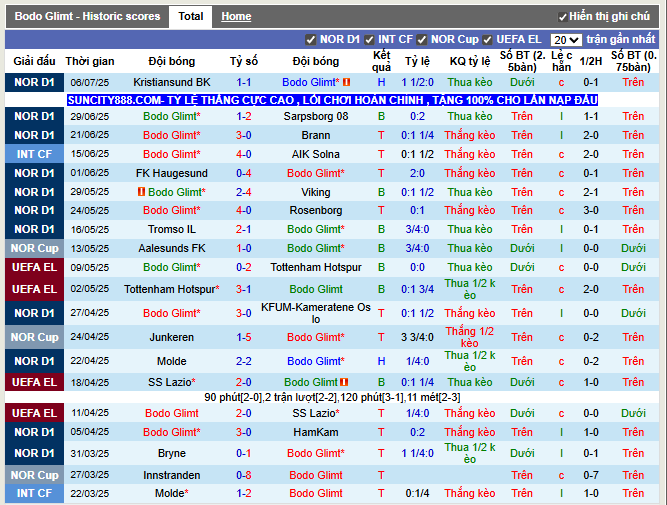Screen dimensions: 667x505
Task: Click the INT CF label on 15/06/25 row
Action: (x=34, y=154)
